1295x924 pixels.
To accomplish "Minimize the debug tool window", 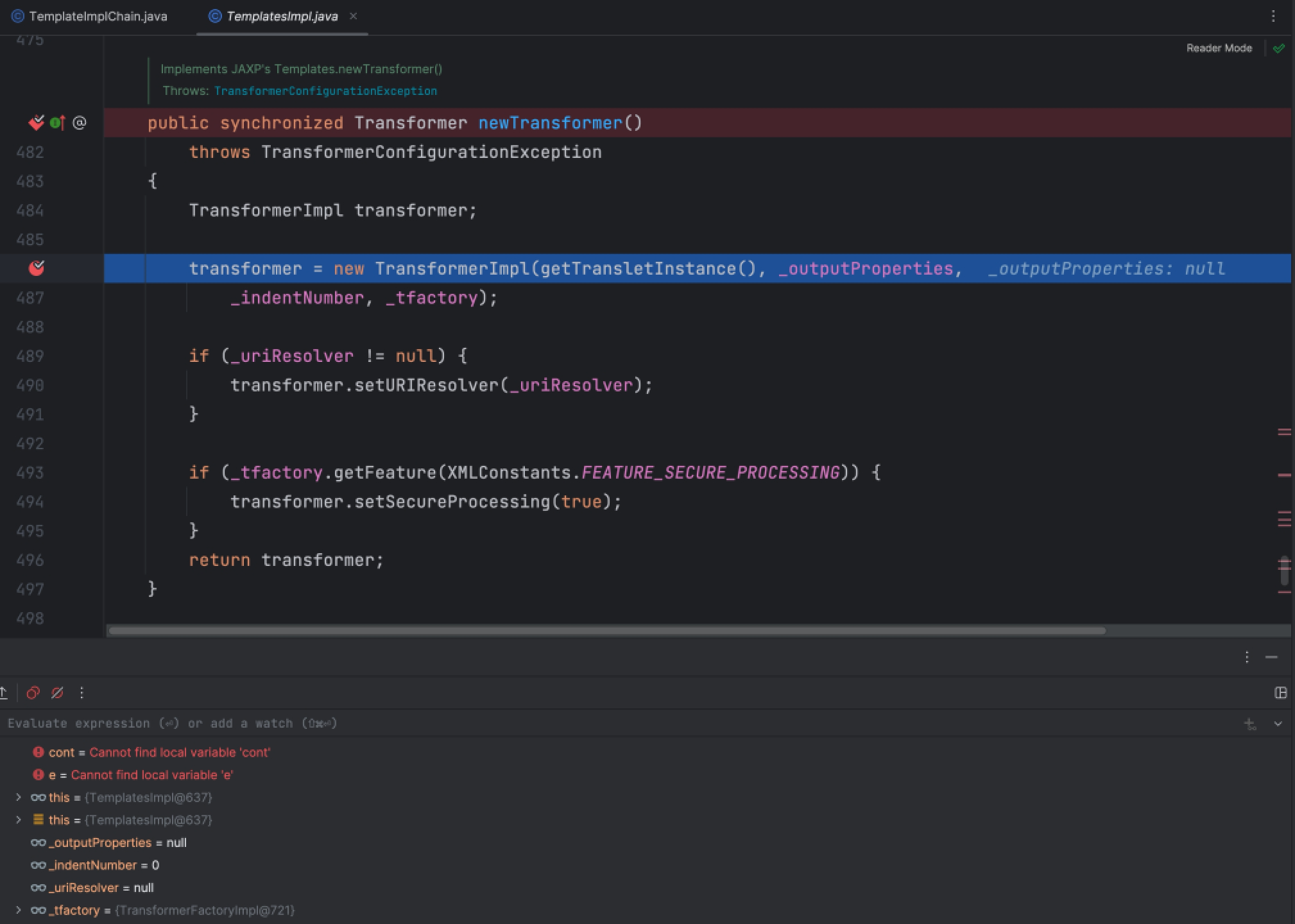I will [x=1271, y=657].
